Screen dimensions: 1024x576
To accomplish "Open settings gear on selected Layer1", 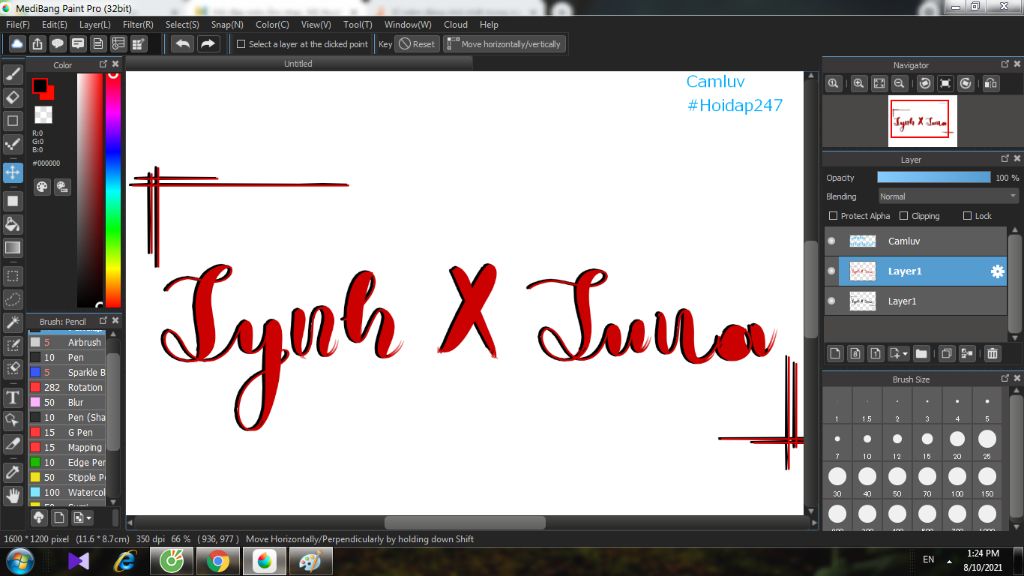I will 997,271.
